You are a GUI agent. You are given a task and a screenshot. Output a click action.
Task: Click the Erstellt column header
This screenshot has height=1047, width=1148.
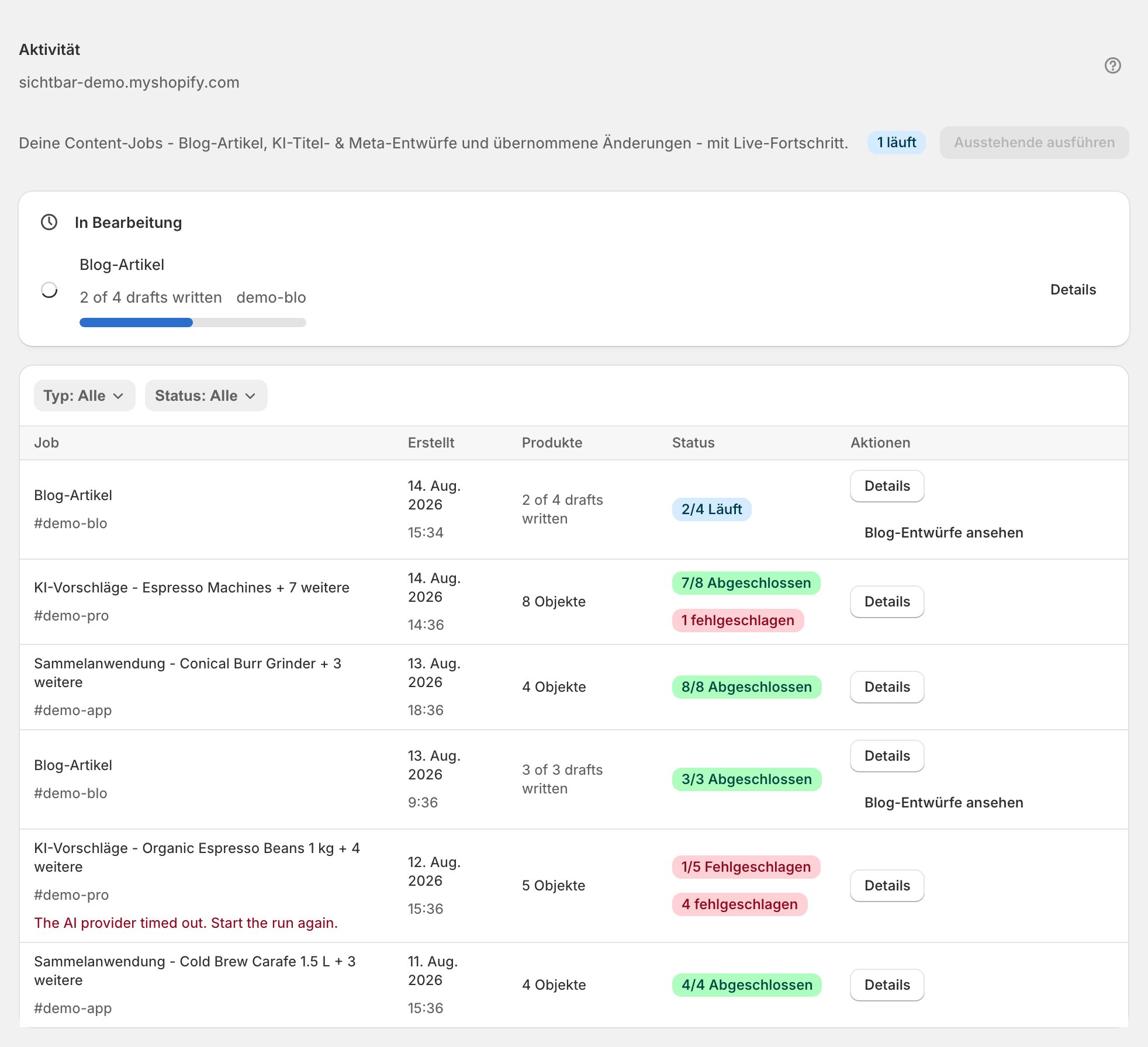pos(431,443)
